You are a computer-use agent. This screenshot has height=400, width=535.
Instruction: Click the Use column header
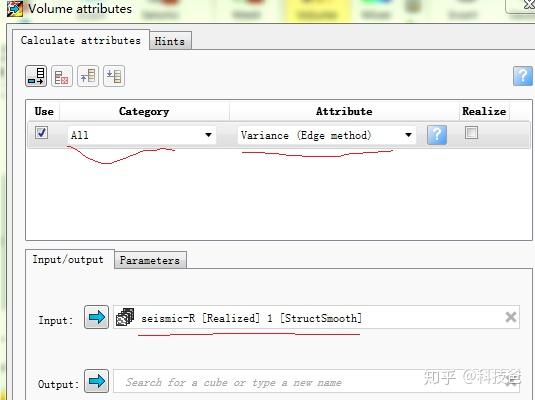pos(44,111)
